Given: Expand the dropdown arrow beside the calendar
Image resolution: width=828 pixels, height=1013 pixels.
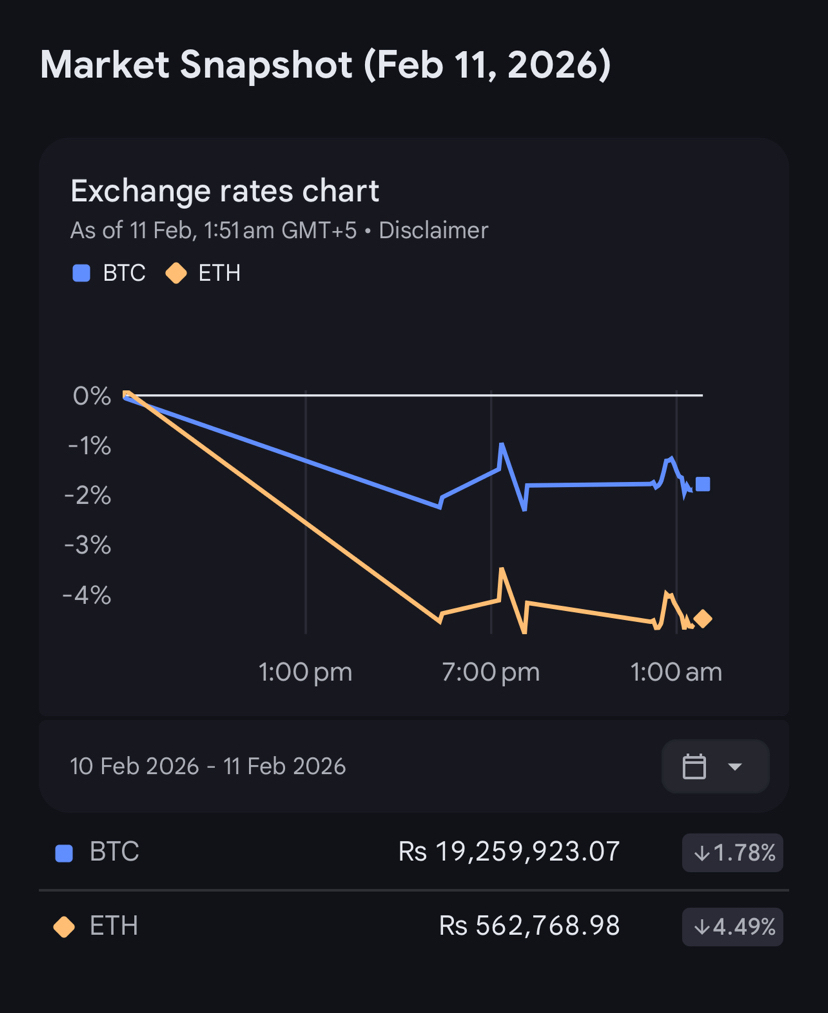Looking at the screenshot, I should pos(735,767).
